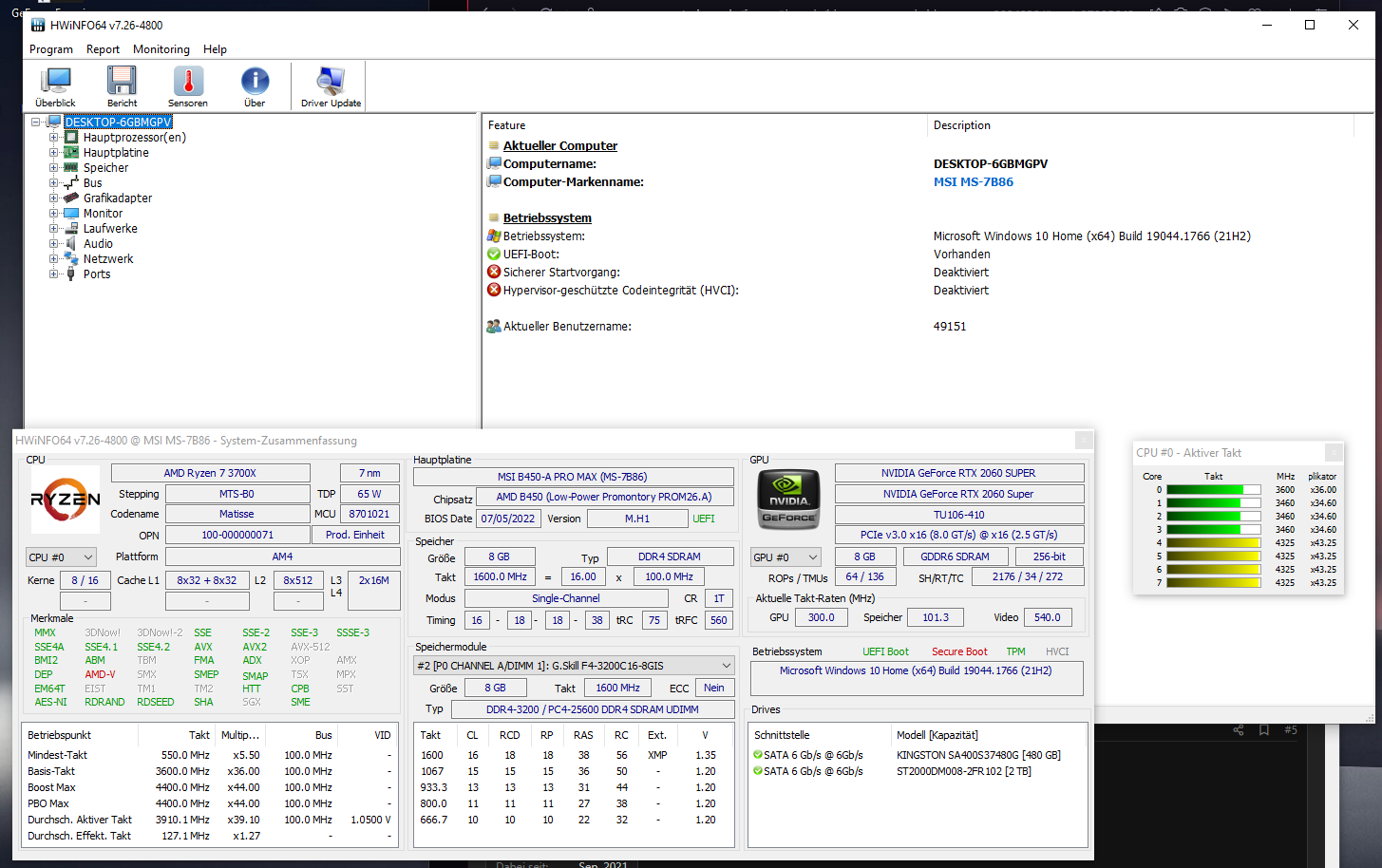
Task: Click the Hauptplatine motherboard icon
Action: pos(71,152)
